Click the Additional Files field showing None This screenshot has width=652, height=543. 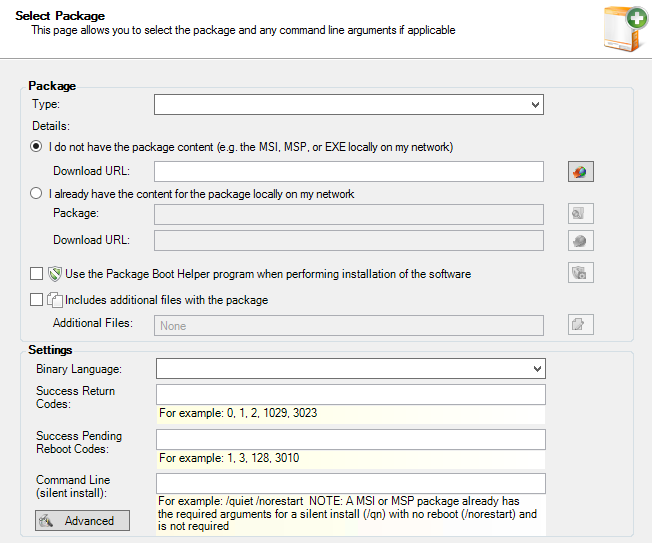[x=348, y=325]
